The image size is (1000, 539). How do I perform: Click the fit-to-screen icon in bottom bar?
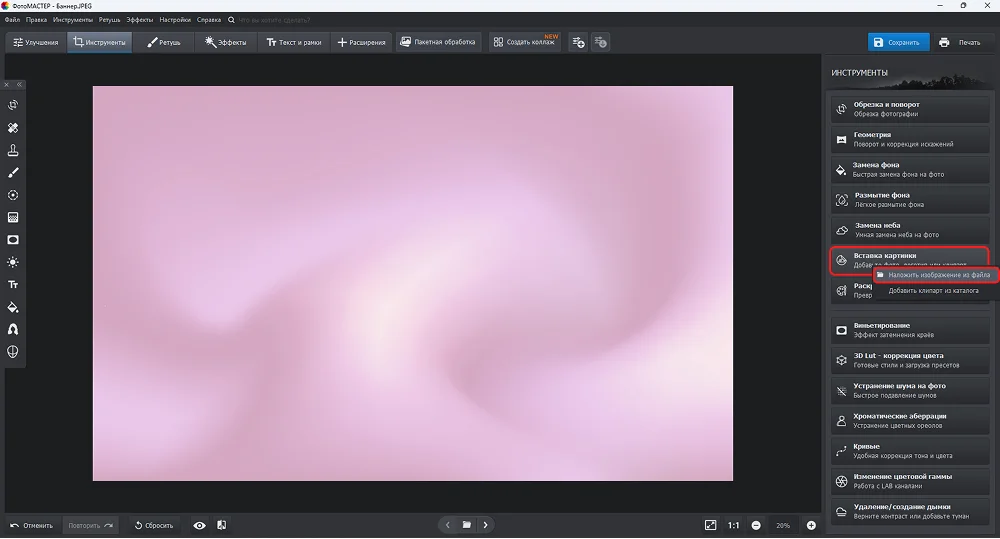click(710, 525)
